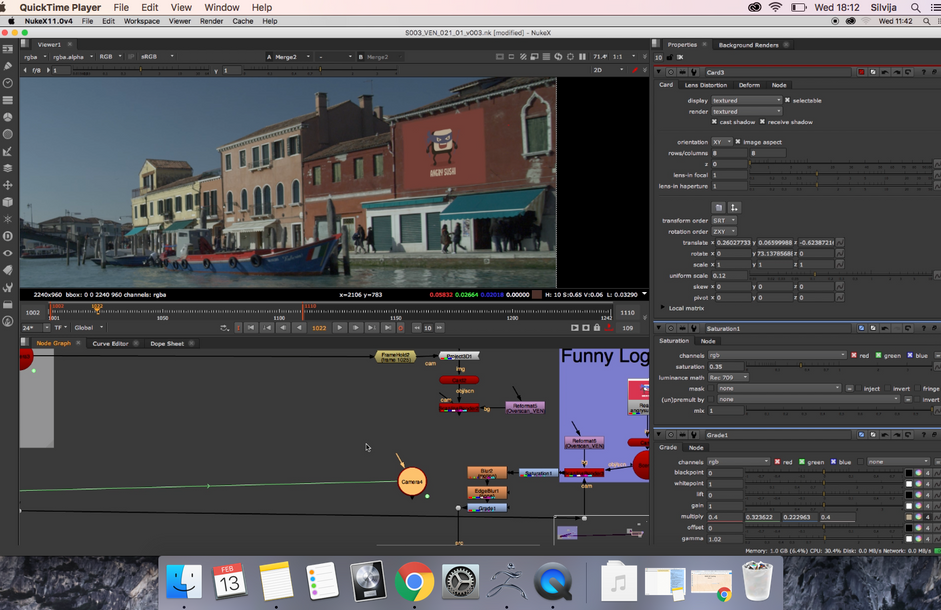Disable the image aspect checkbox
Screen dimensions: 941x610
tap(739, 142)
